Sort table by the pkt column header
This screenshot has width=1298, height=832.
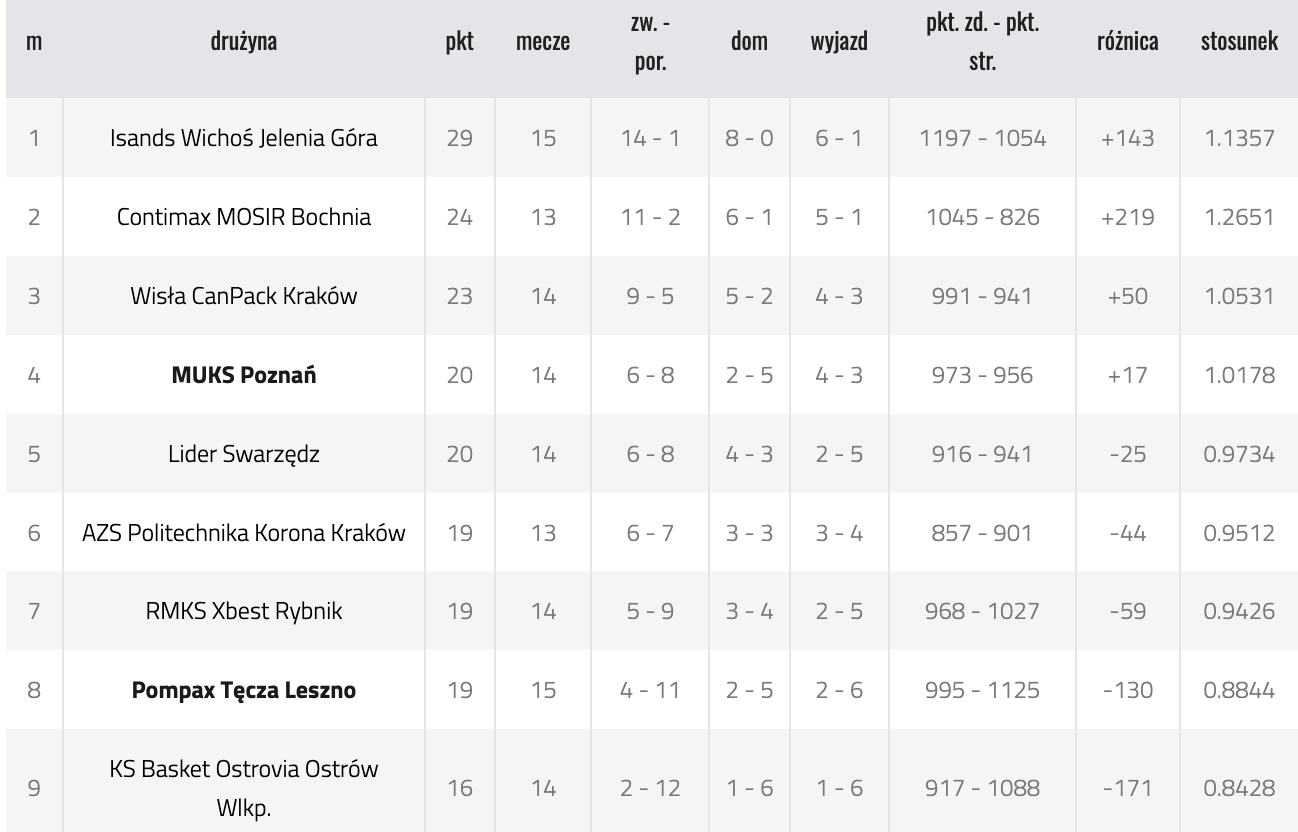tap(459, 44)
